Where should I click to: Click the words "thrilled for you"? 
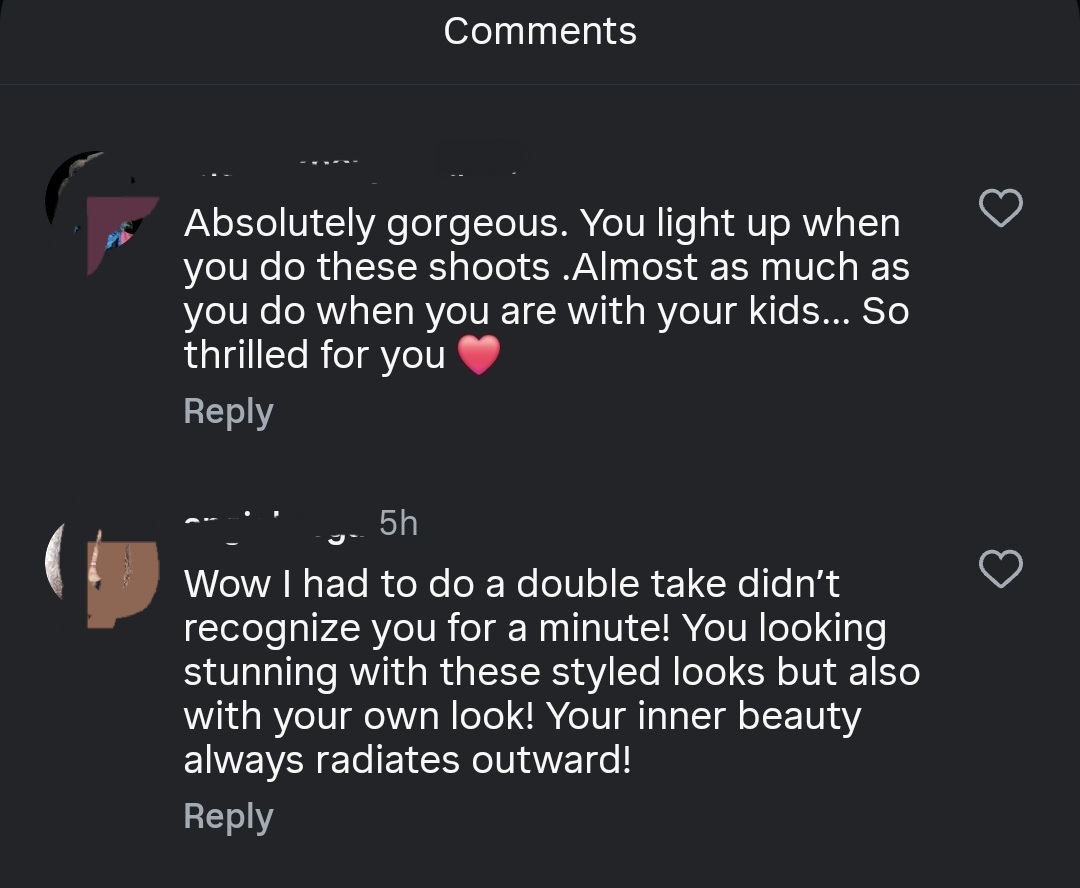314,355
